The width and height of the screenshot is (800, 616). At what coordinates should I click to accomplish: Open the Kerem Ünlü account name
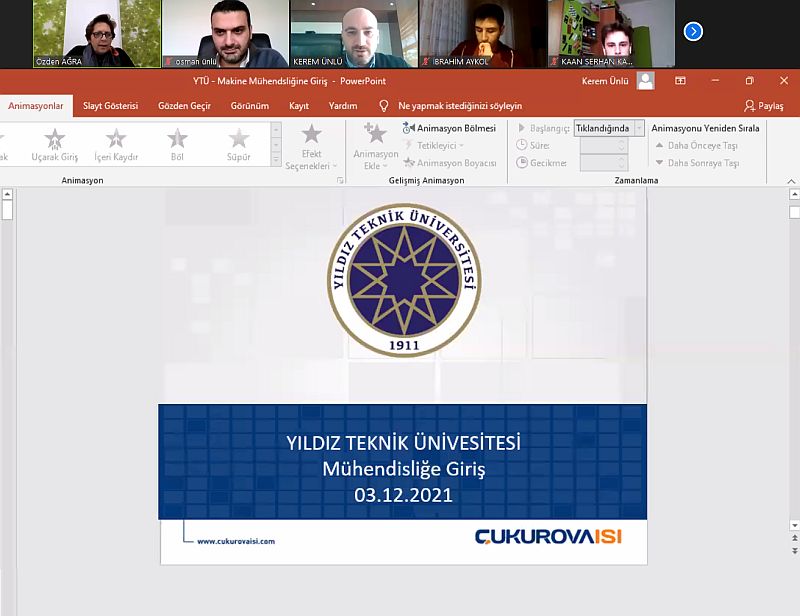point(605,81)
